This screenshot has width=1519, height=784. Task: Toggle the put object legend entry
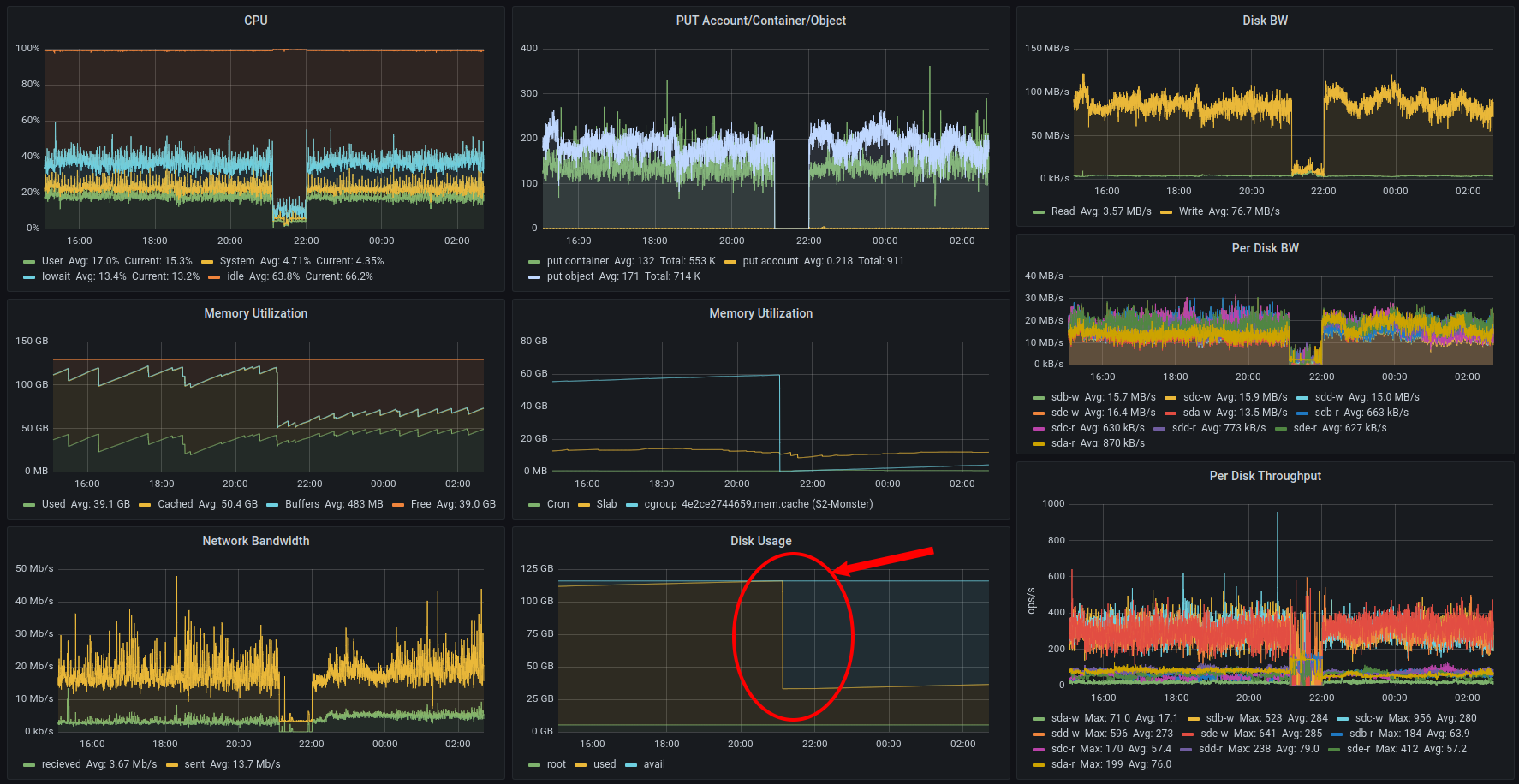tap(570, 276)
